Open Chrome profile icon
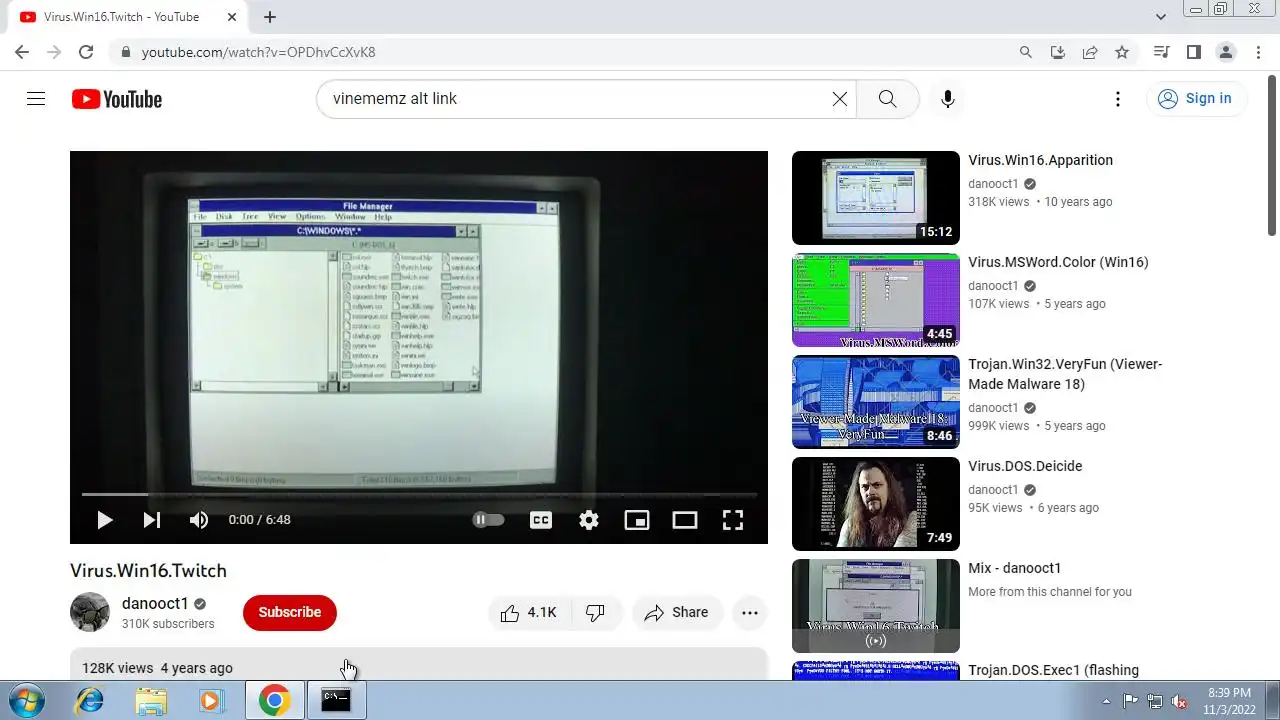The image size is (1280, 720). tap(1225, 52)
